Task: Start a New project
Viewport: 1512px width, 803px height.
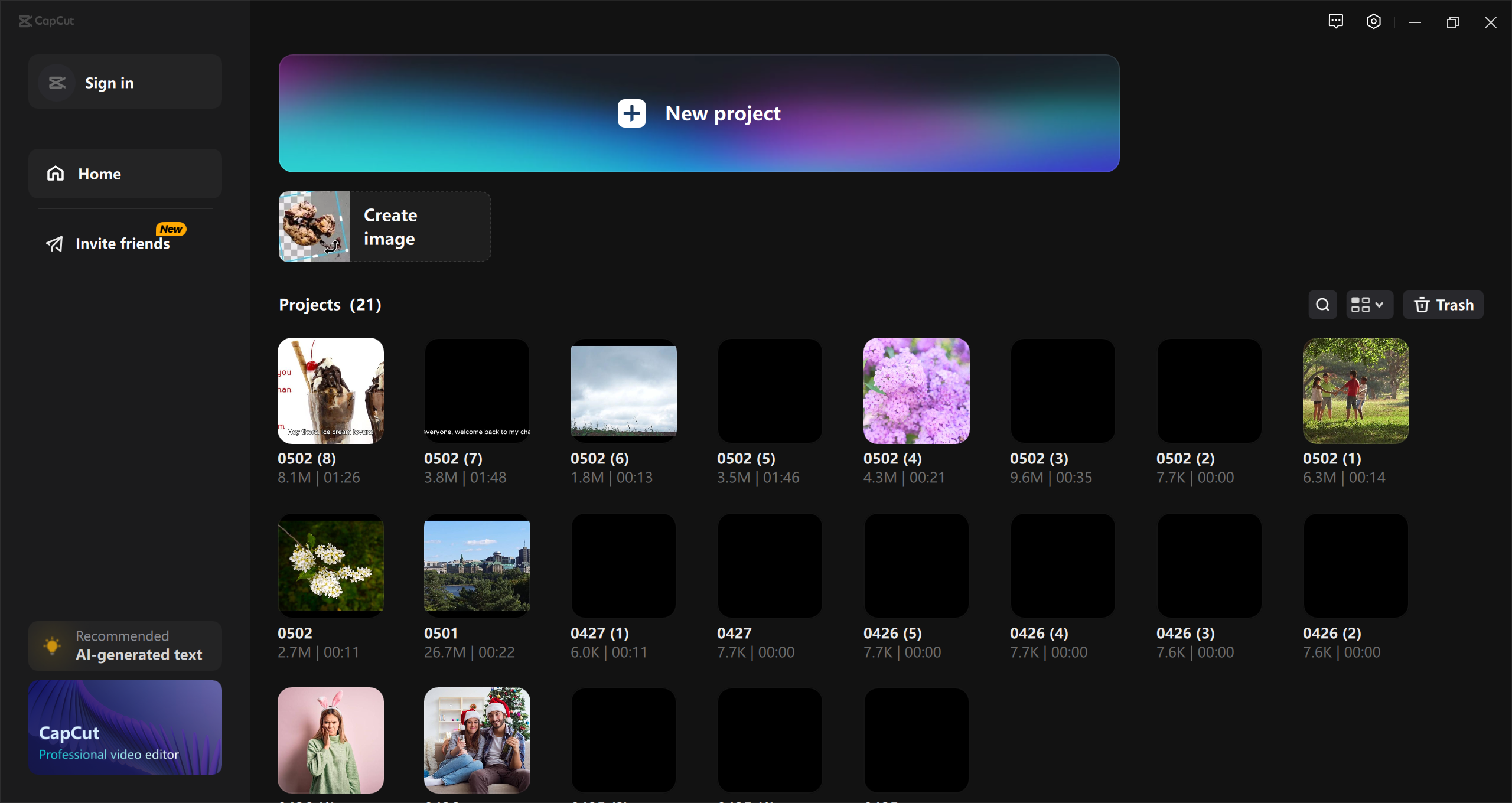Action: (698, 113)
